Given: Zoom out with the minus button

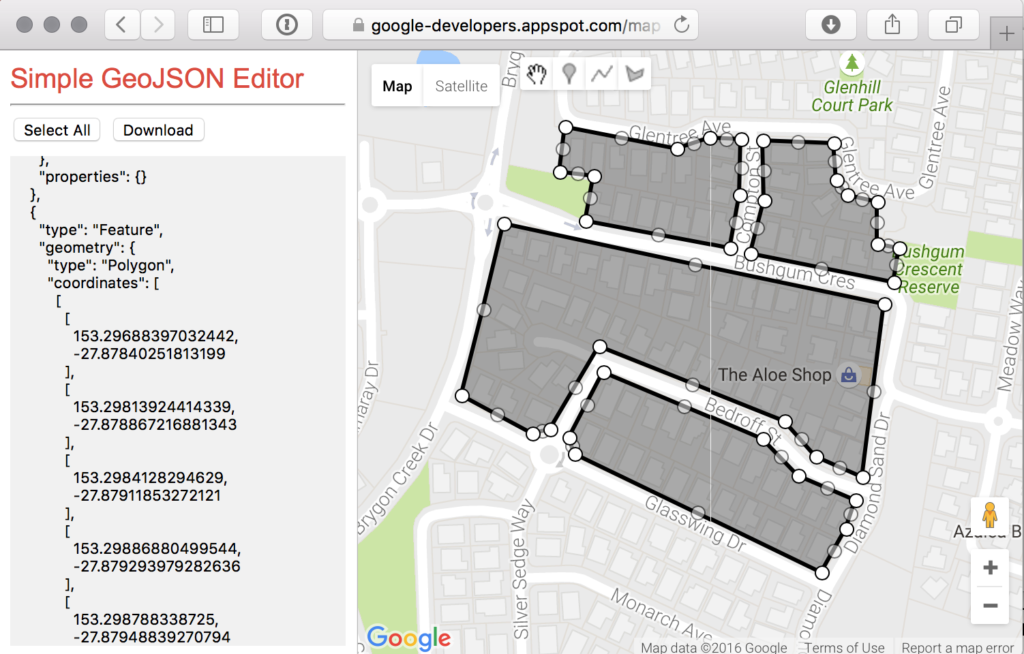Looking at the screenshot, I should click(x=989, y=605).
